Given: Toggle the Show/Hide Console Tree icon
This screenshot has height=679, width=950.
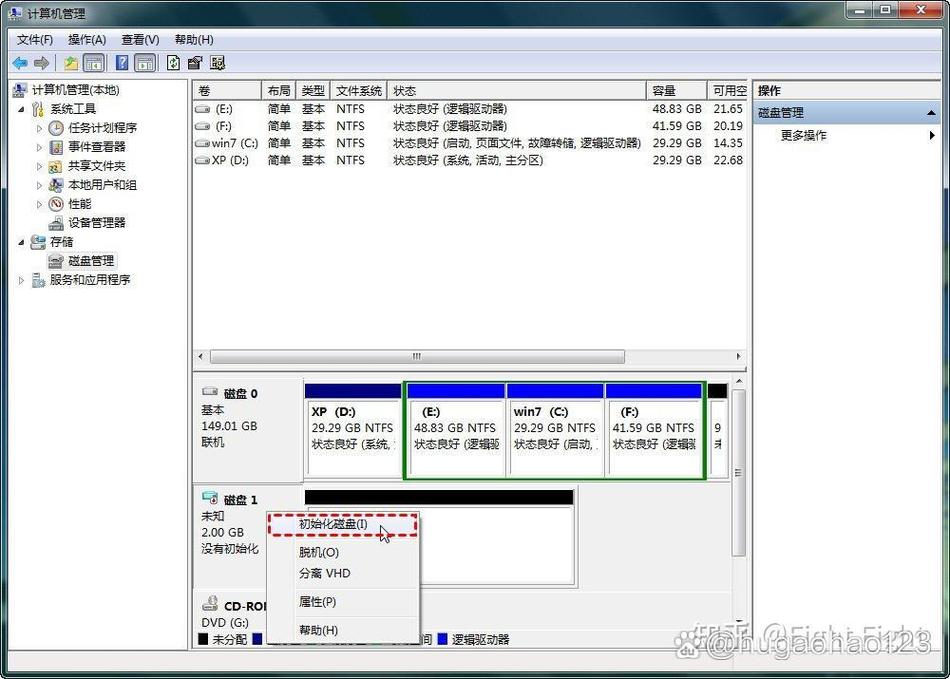Looking at the screenshot, I should (x=93, y=62).
